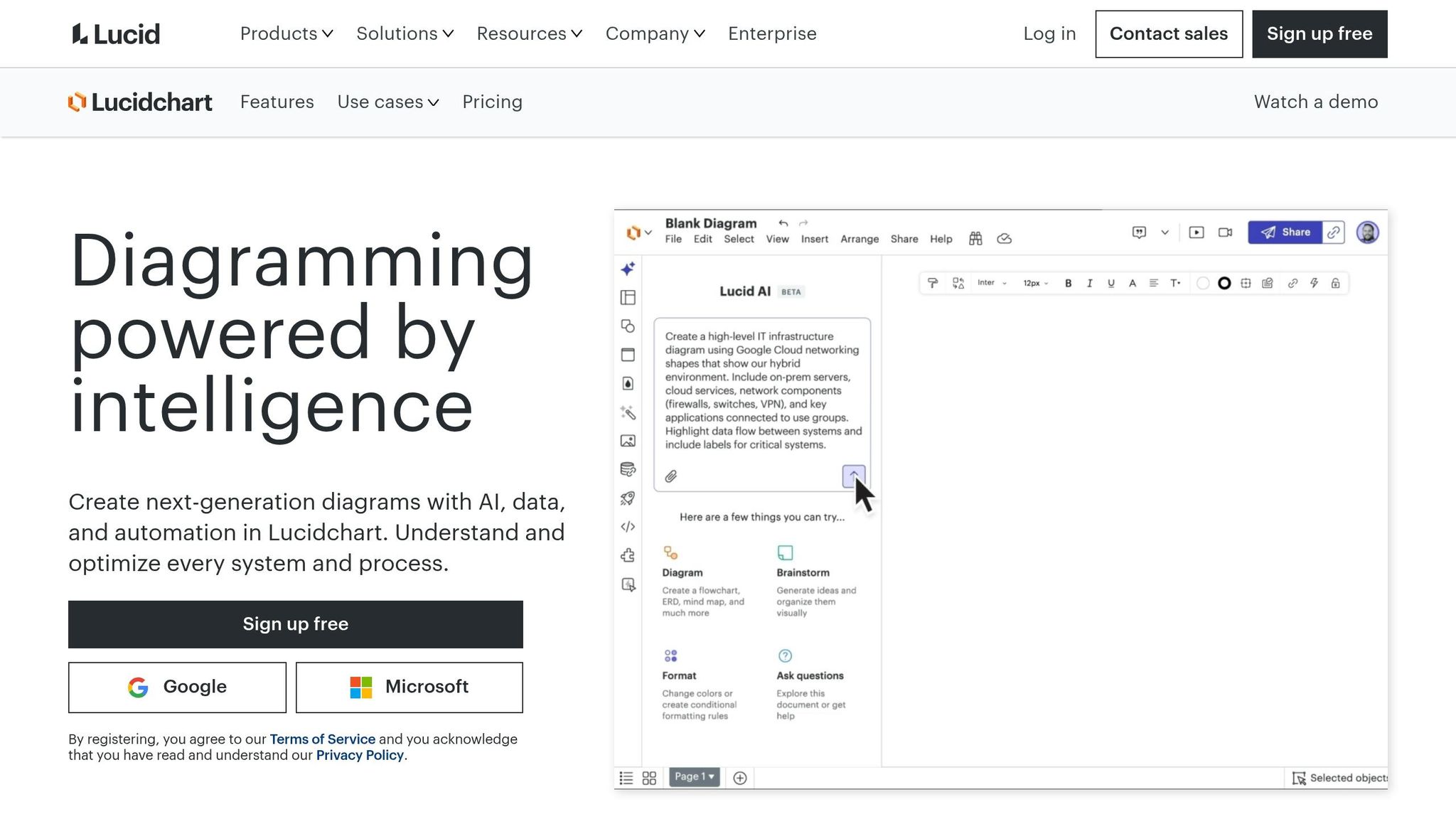Click the text color A icon

coord(1133,283)
